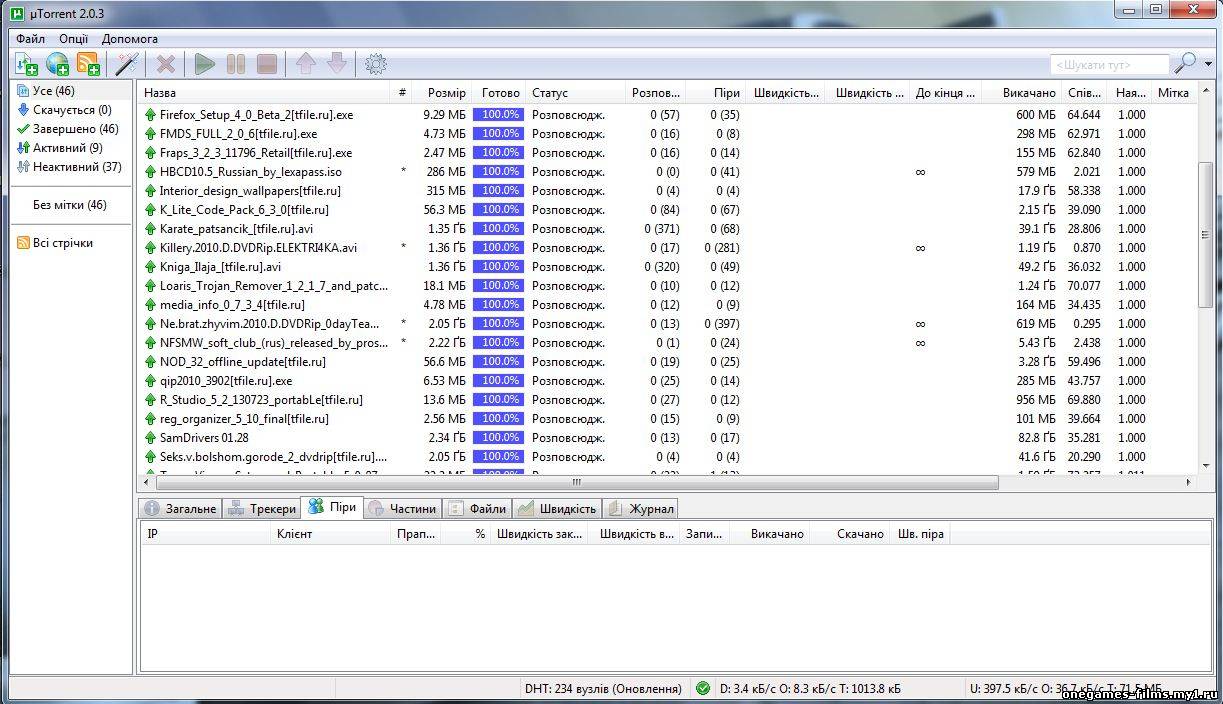Sort torrents by the Розмір column header
Image resolution: width=1223 pixels, height=704 pixels.
coord(440,93)
